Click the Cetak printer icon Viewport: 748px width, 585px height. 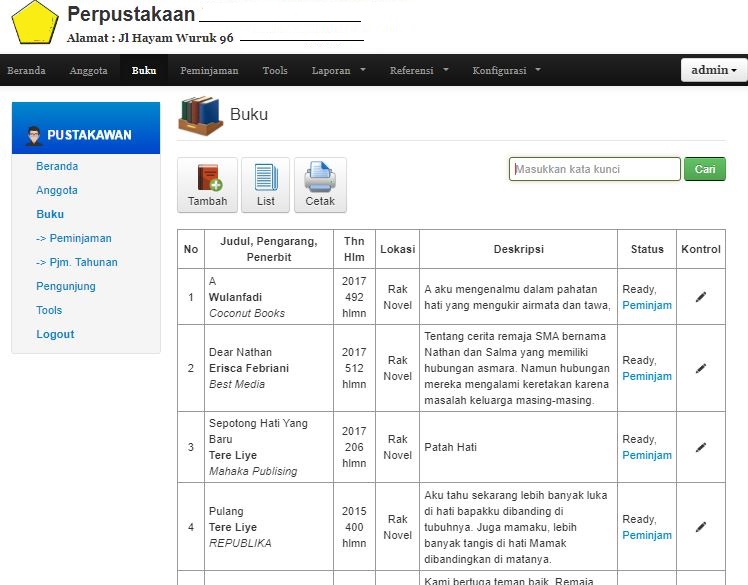320,178
